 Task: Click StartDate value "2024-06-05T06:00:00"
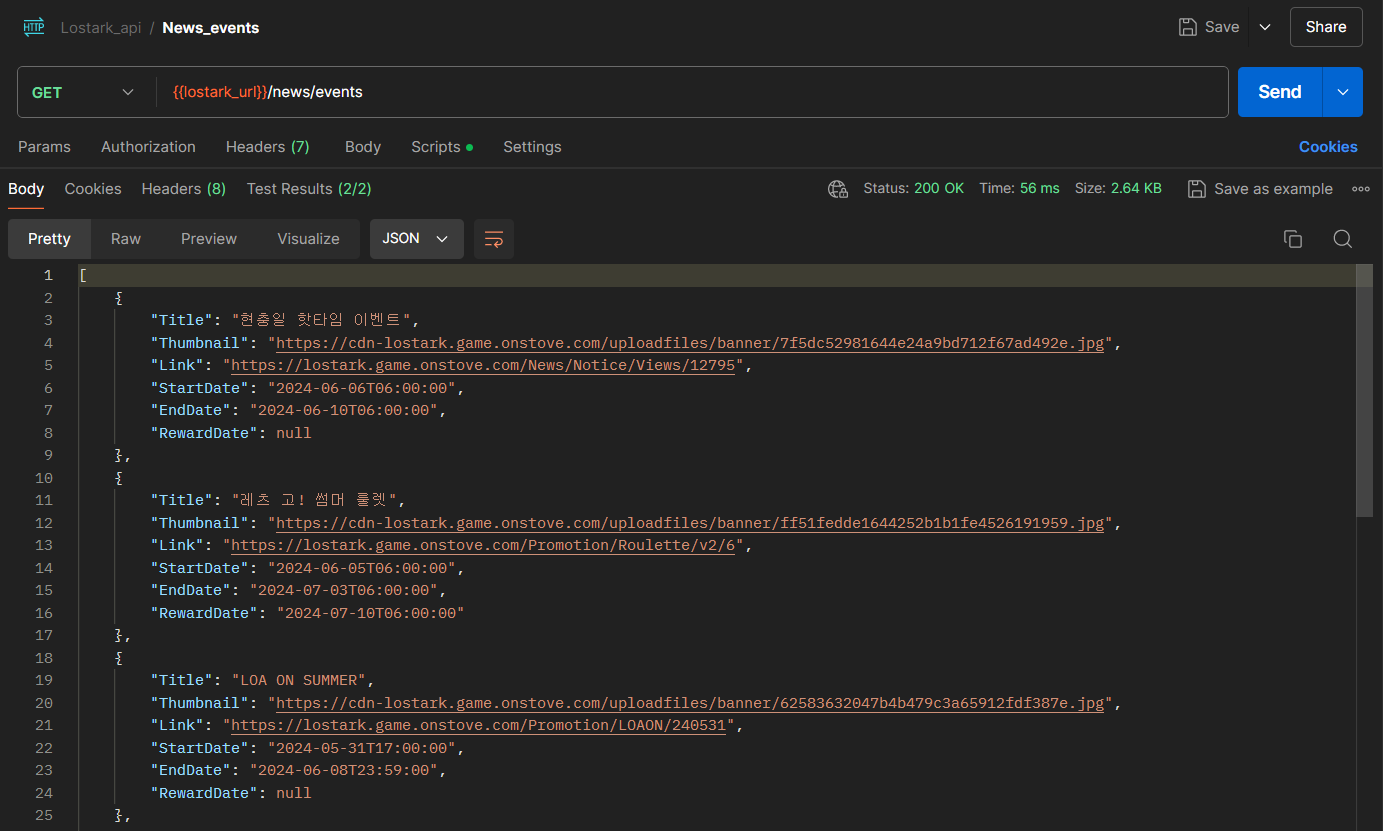tap(361, 568)
